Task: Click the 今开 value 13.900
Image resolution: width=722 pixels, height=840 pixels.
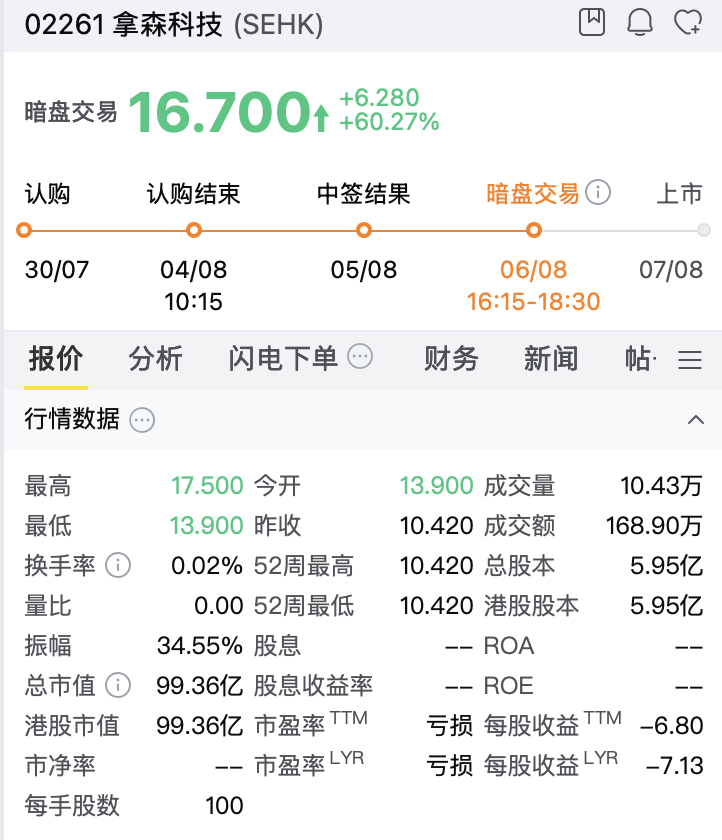Action: pyautogui.click(x=437, y=486)
